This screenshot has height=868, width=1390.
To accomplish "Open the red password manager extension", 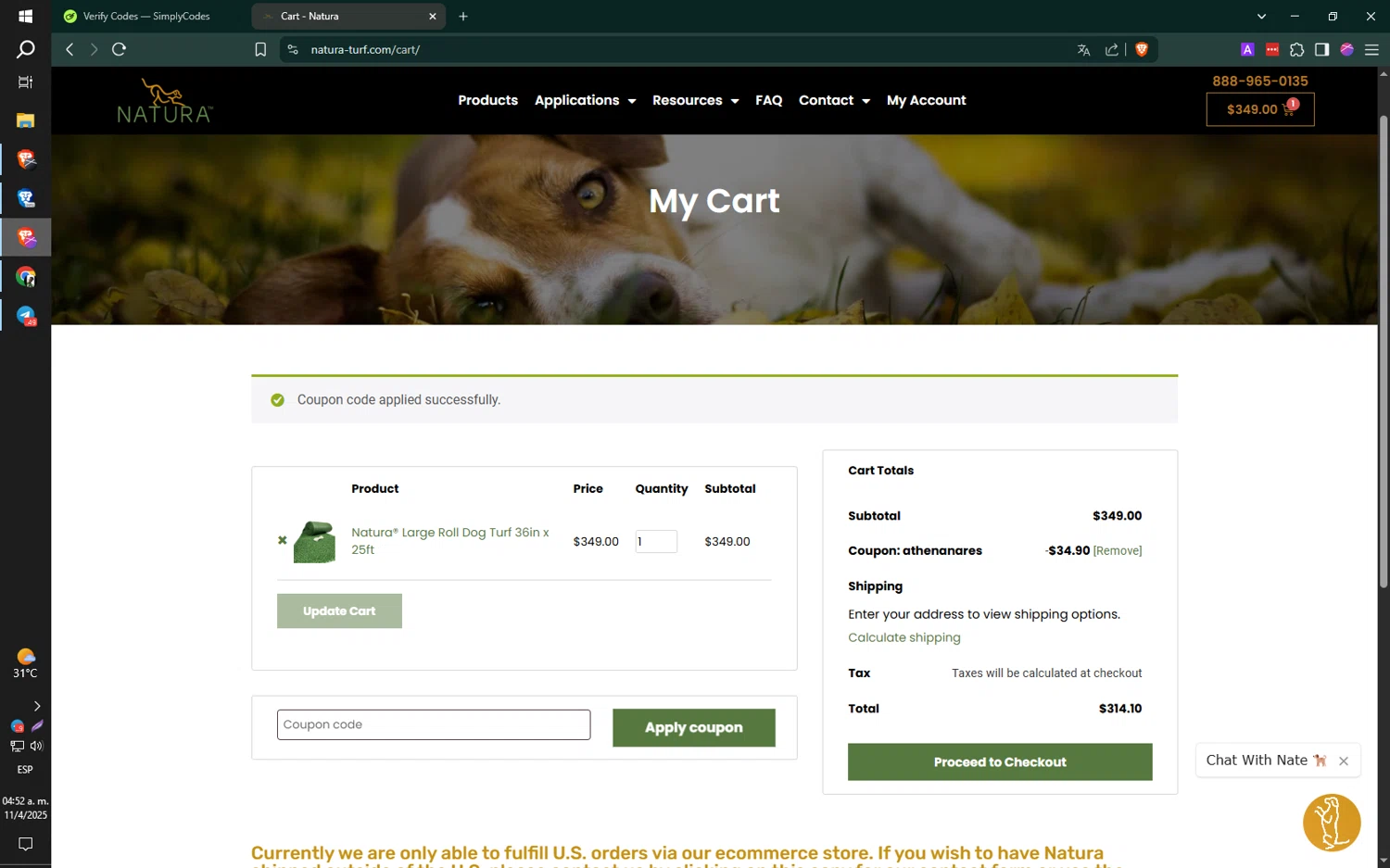I will [x=1272, y=50].
